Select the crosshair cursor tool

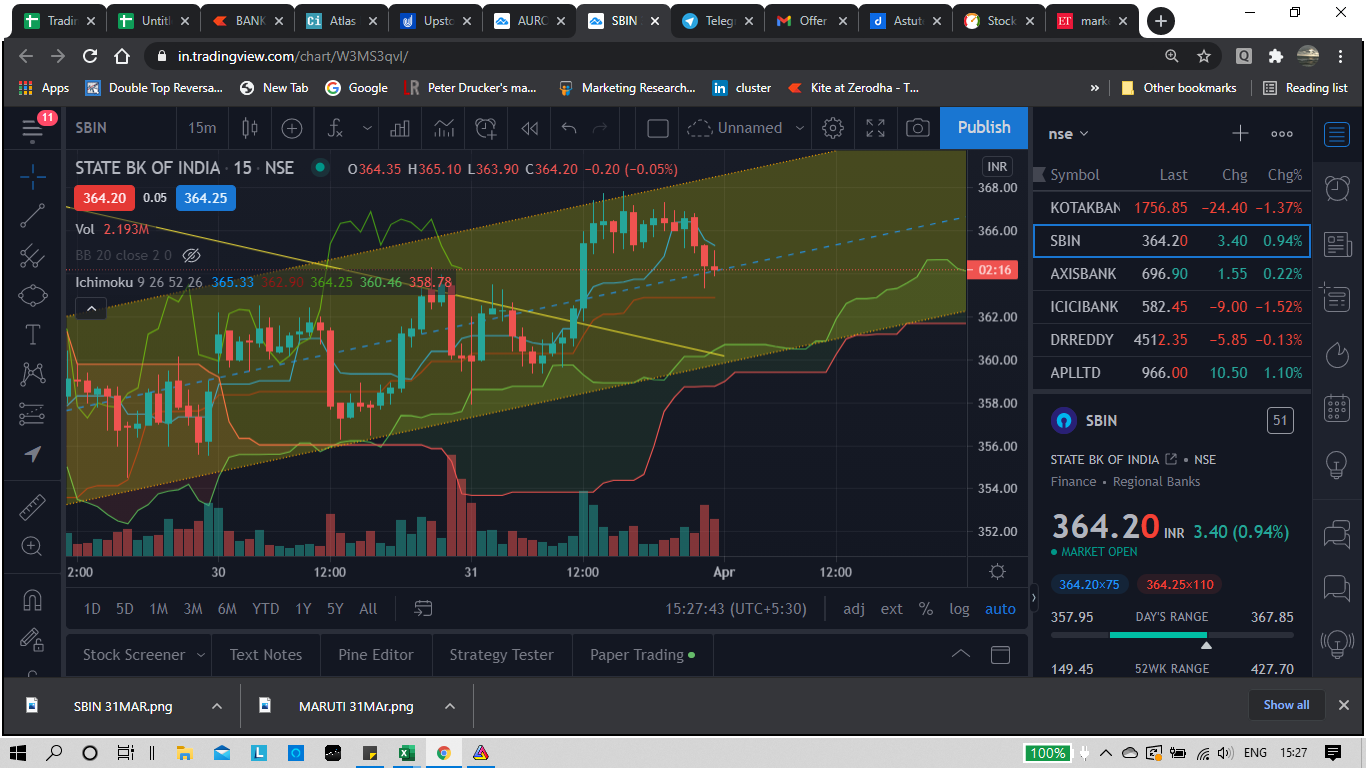pyautogui.click(x=32, y=177)
